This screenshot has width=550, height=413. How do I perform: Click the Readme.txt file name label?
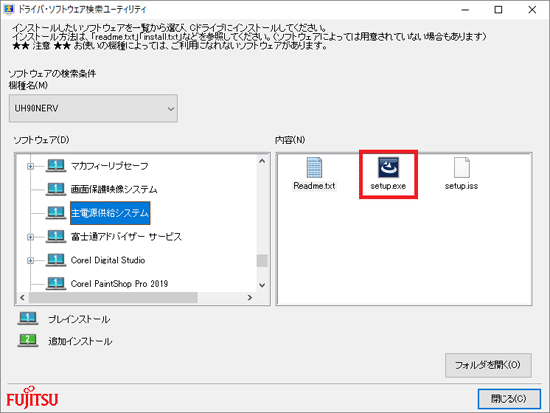pos(314,186)
